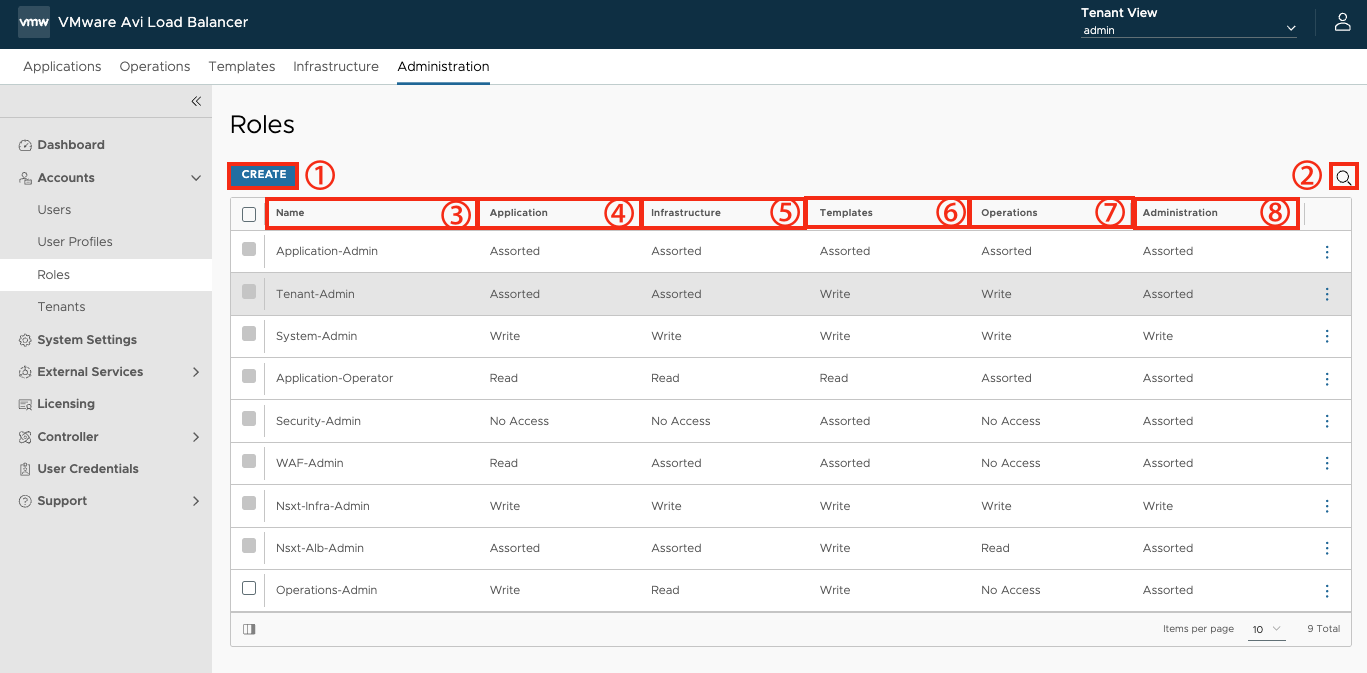Tick the Tenant-Admin row checkbox

(x=249, y=291)
